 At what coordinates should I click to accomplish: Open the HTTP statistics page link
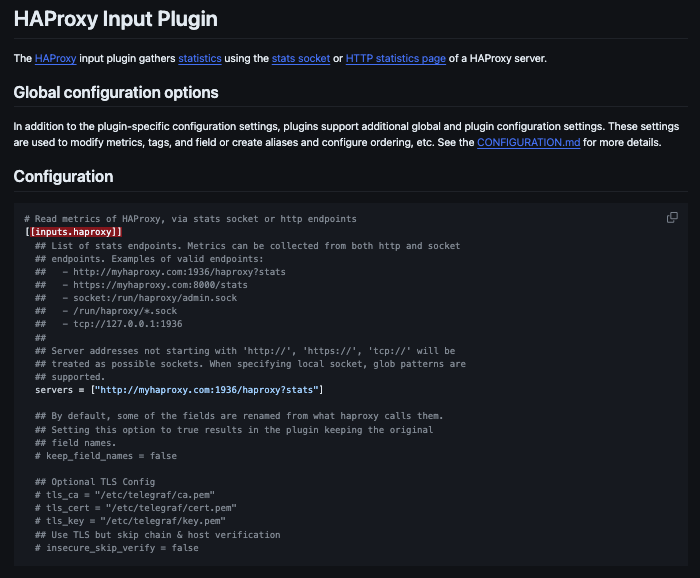click(x=396, y=58)
